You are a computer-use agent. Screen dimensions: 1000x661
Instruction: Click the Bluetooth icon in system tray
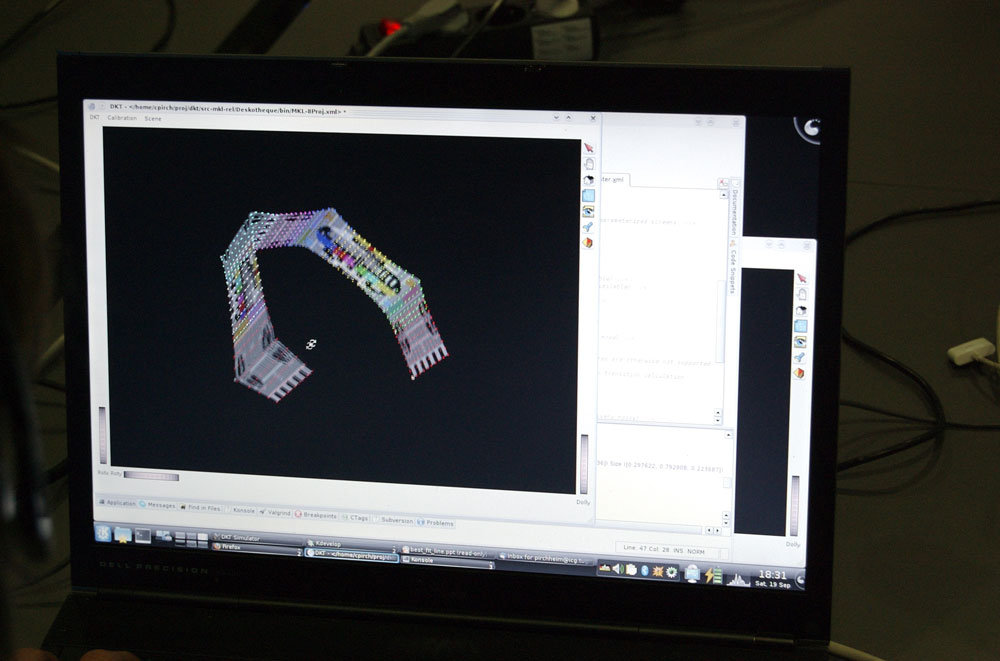(644, 570)
